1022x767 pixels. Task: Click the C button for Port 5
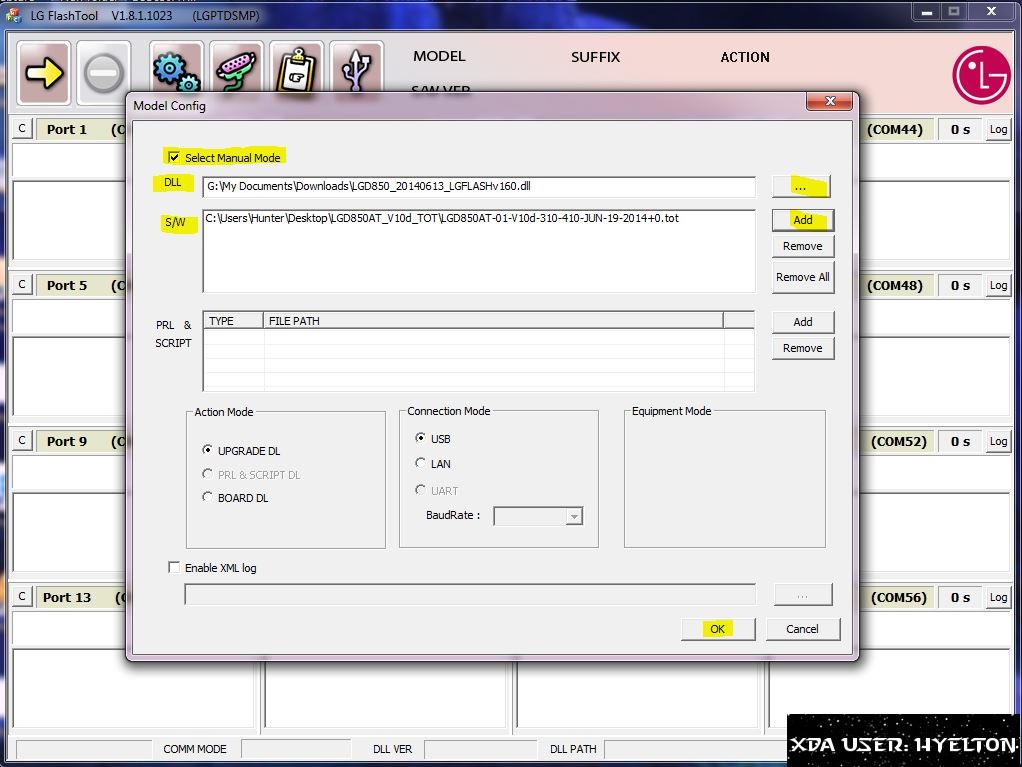click(x=22, y=285)
